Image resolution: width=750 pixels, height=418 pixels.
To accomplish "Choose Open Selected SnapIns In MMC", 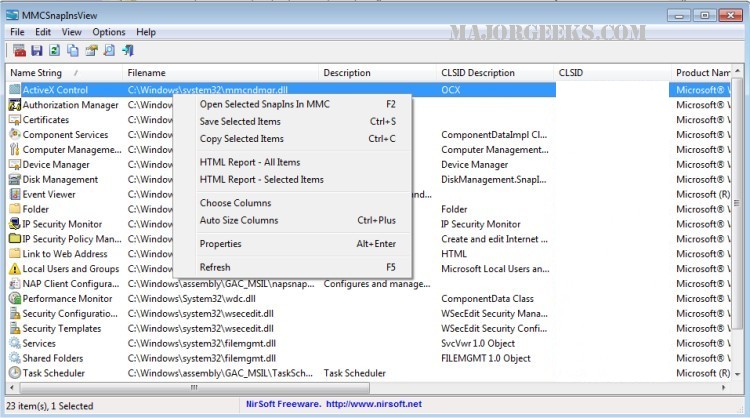I will click(x=292, y=104).
